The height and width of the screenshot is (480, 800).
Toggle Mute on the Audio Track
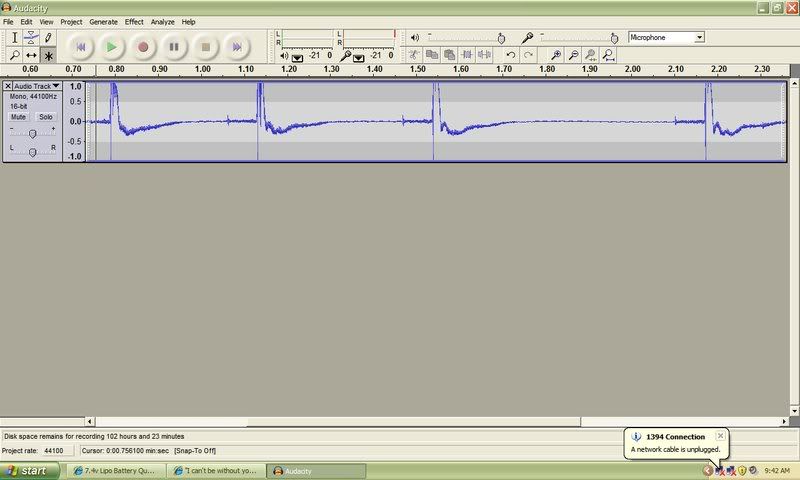(18, 117)
